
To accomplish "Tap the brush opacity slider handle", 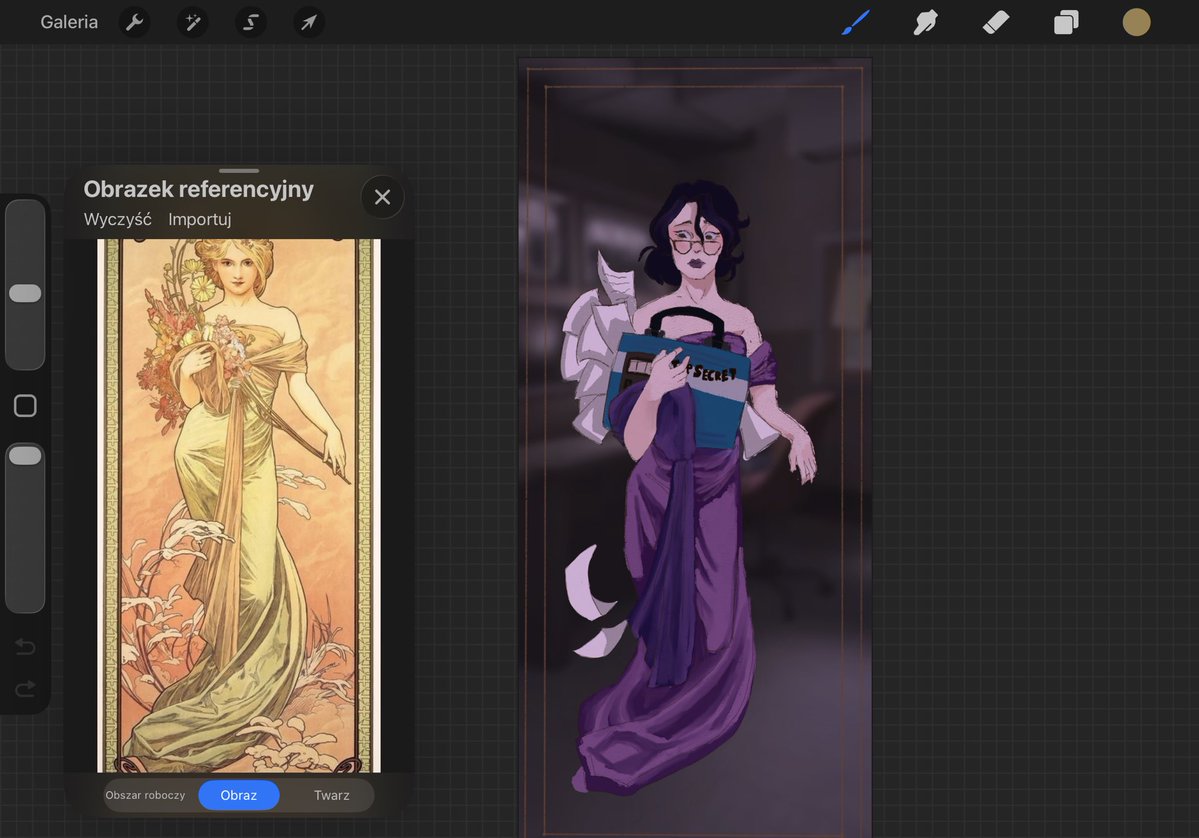I will click(x=25, y=456).
